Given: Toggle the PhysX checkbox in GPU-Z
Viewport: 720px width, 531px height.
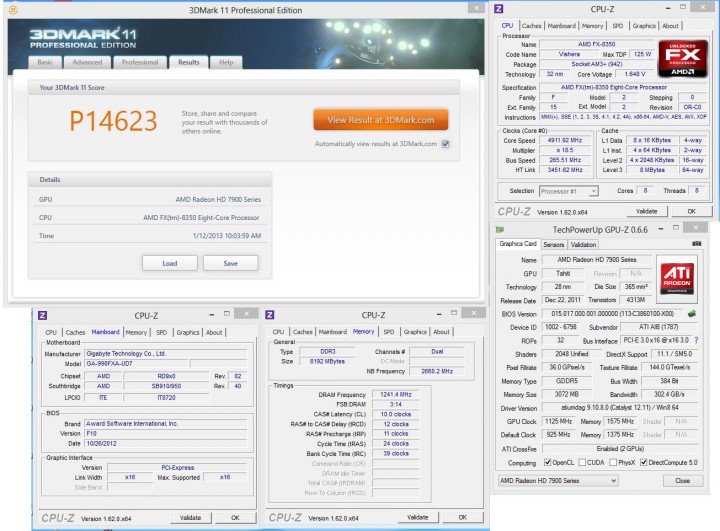Looking at the screenshot, I should pyautogui.click(x=613, y=463).
